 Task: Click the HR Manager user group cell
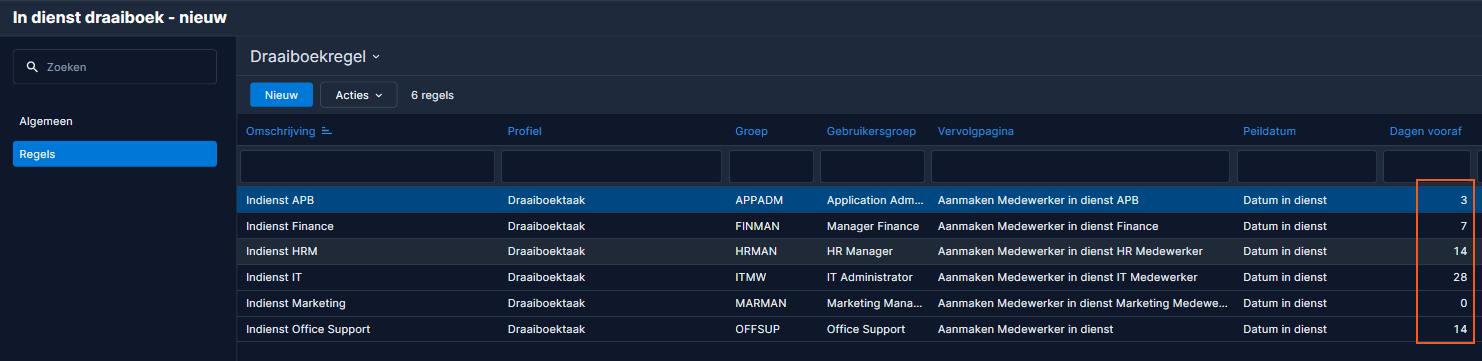(860, 252)
